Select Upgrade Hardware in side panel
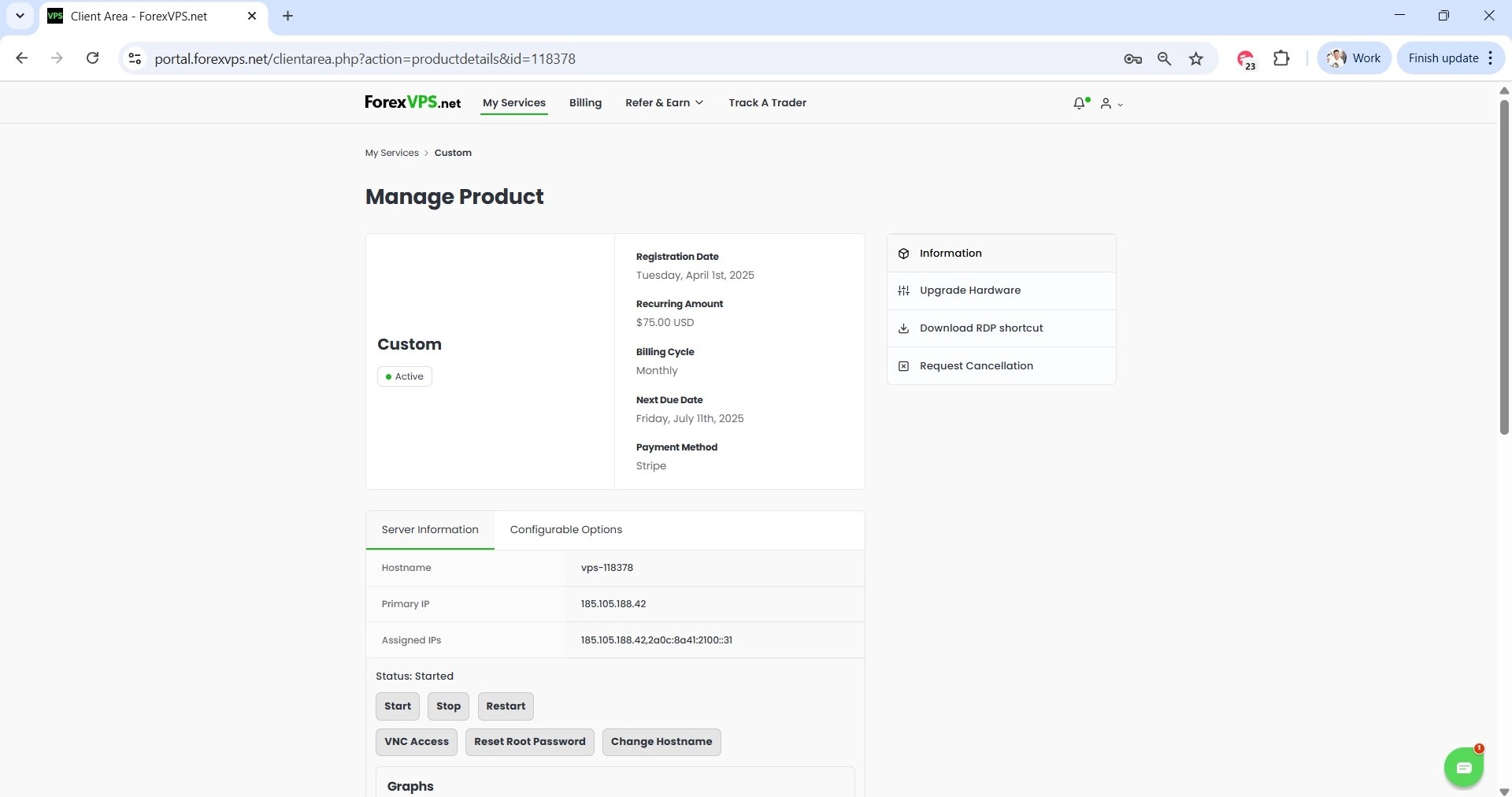 [1002, 291]
